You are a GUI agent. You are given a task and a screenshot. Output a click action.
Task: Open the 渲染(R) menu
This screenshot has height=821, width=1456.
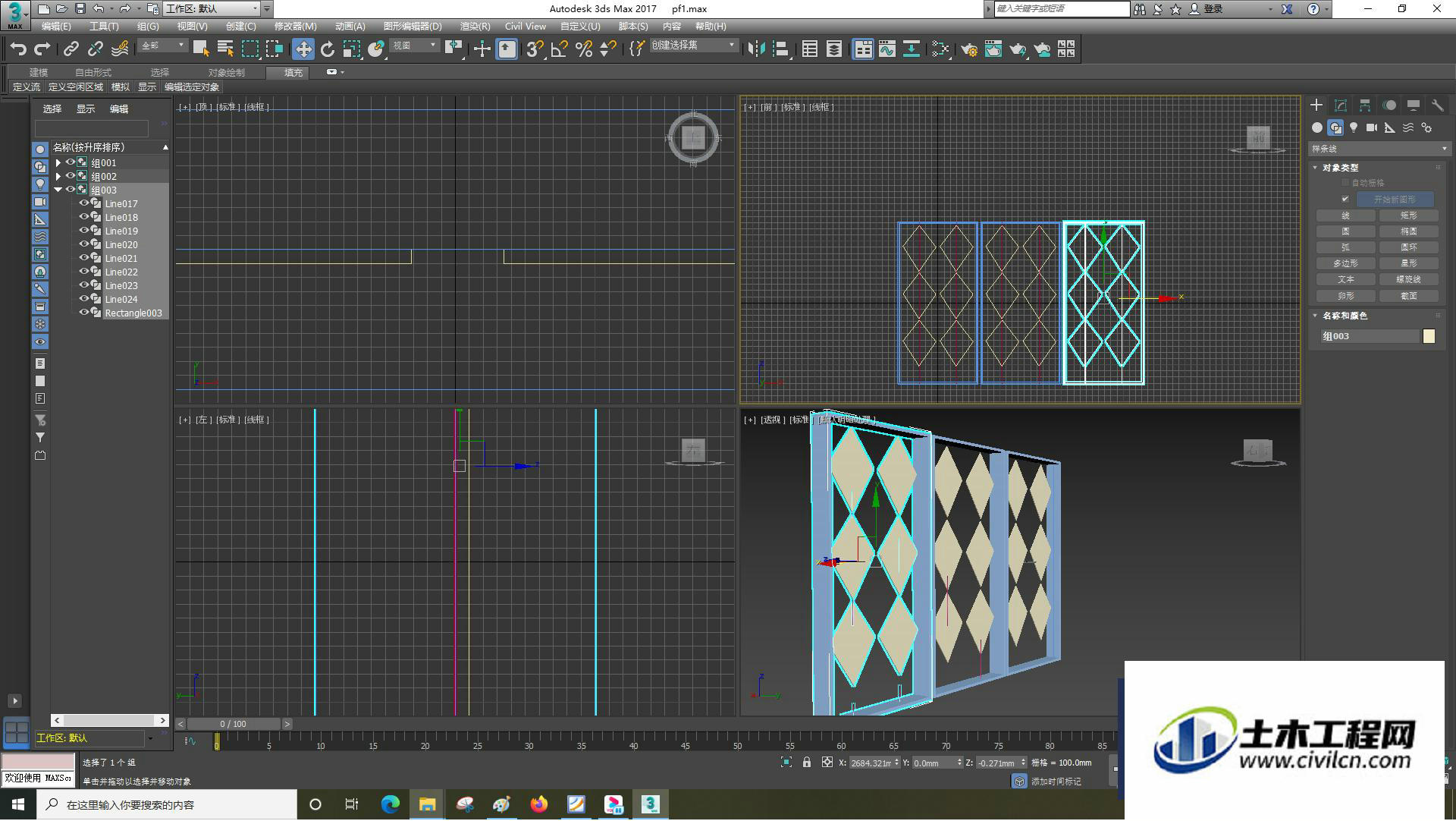click(x=475, y=27)
